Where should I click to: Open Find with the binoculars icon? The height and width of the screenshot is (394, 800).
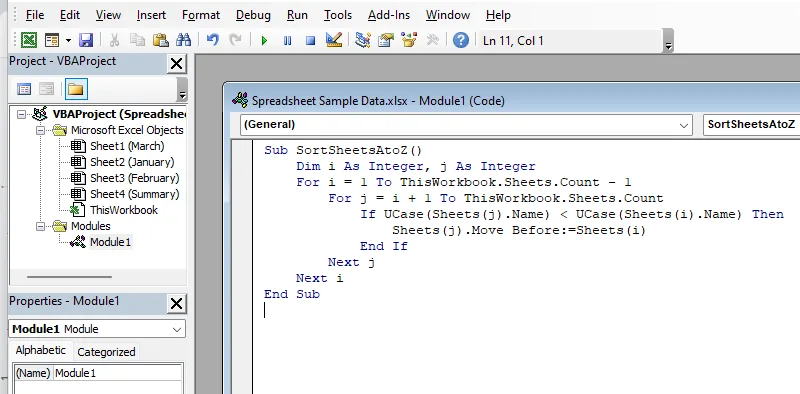click(183, 40)
